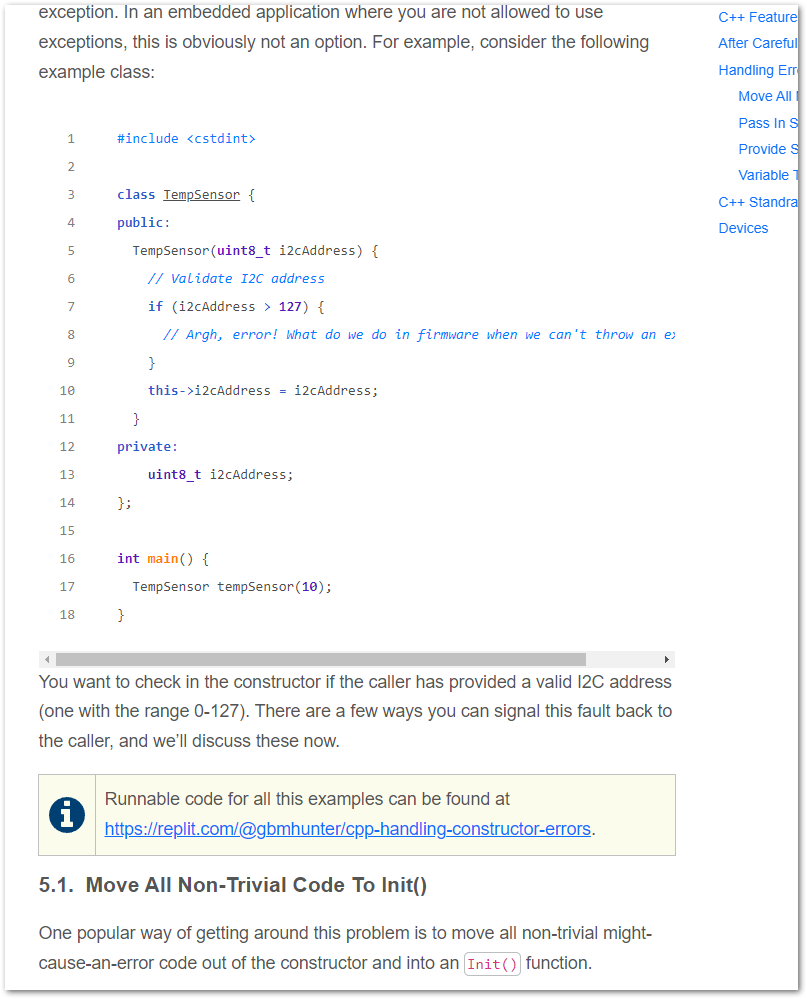Click the info icon in the note box
Screen dimensions: 807x999
[67, 815]
